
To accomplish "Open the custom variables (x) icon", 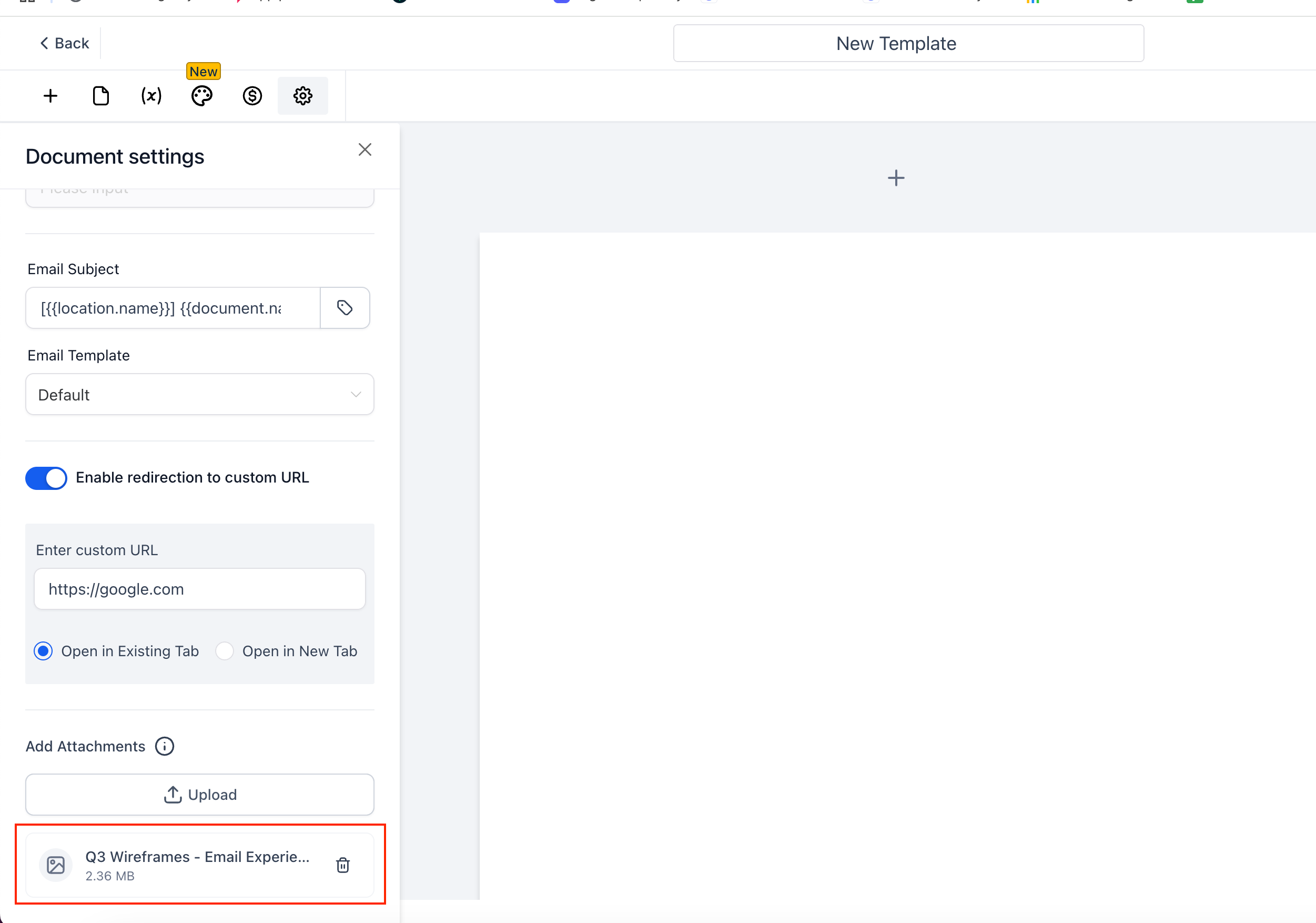I will click(x=151, y=96).
